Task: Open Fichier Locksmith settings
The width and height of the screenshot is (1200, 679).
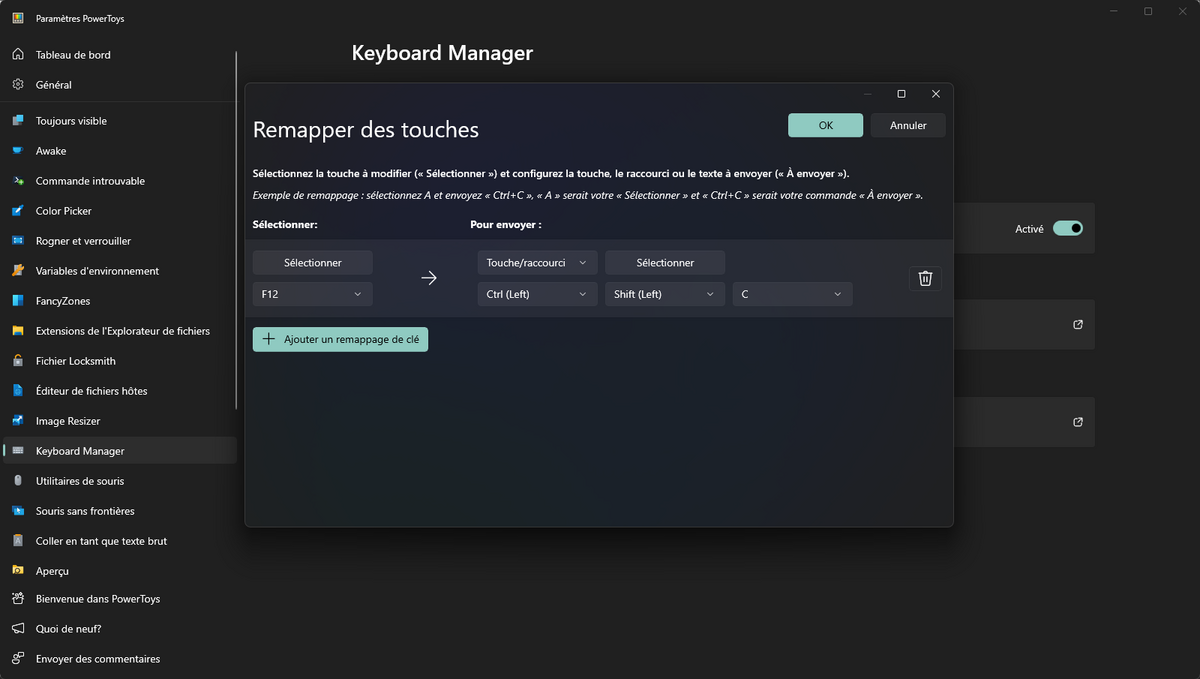Action: coord(120,361)
